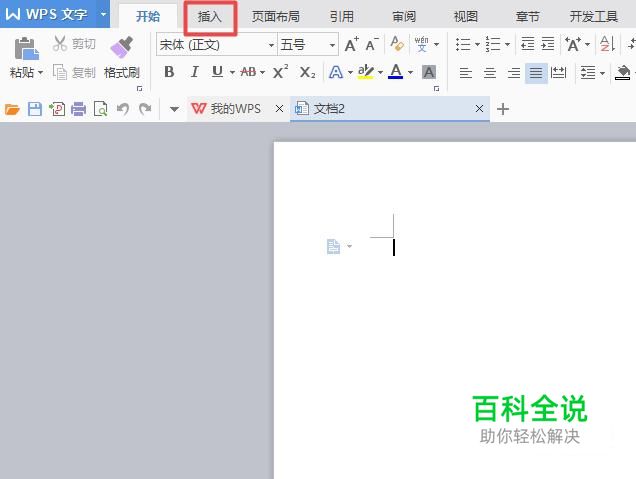Click decrease indent icon
636x479 pixels.
[527, 43]
